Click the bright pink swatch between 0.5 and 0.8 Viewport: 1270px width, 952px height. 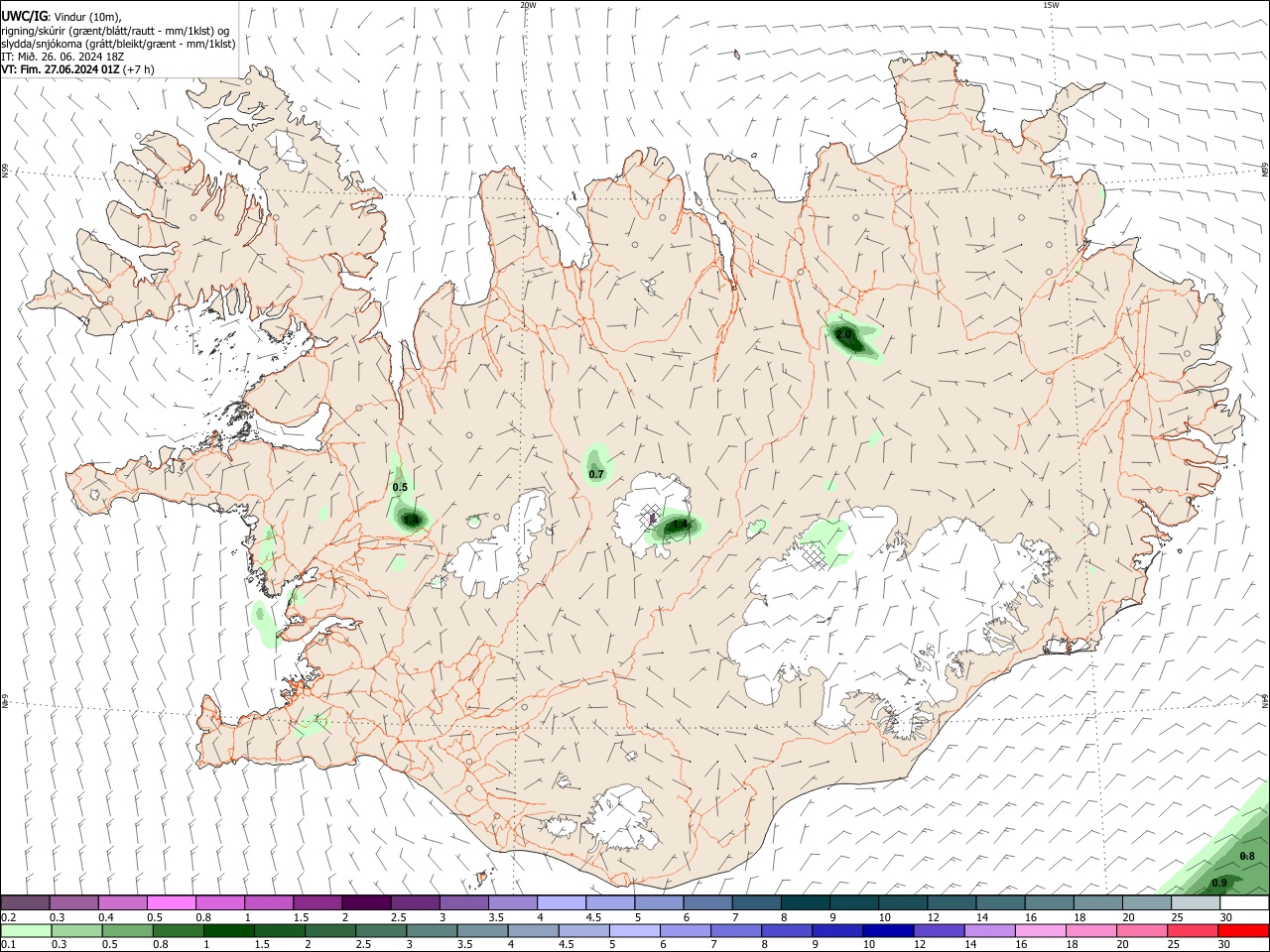[171, 902]
